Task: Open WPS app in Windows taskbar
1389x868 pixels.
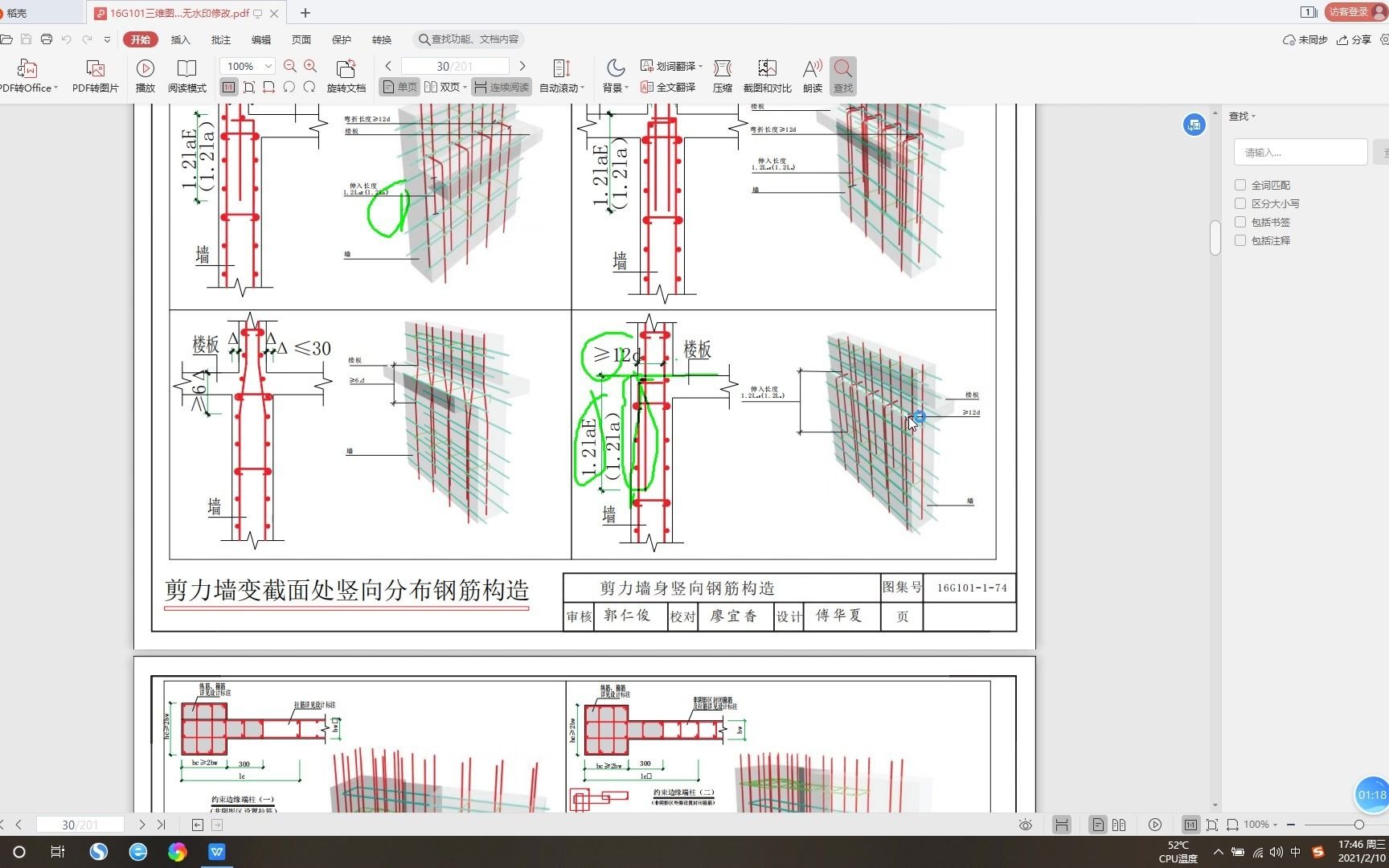Action: (217, 852)
